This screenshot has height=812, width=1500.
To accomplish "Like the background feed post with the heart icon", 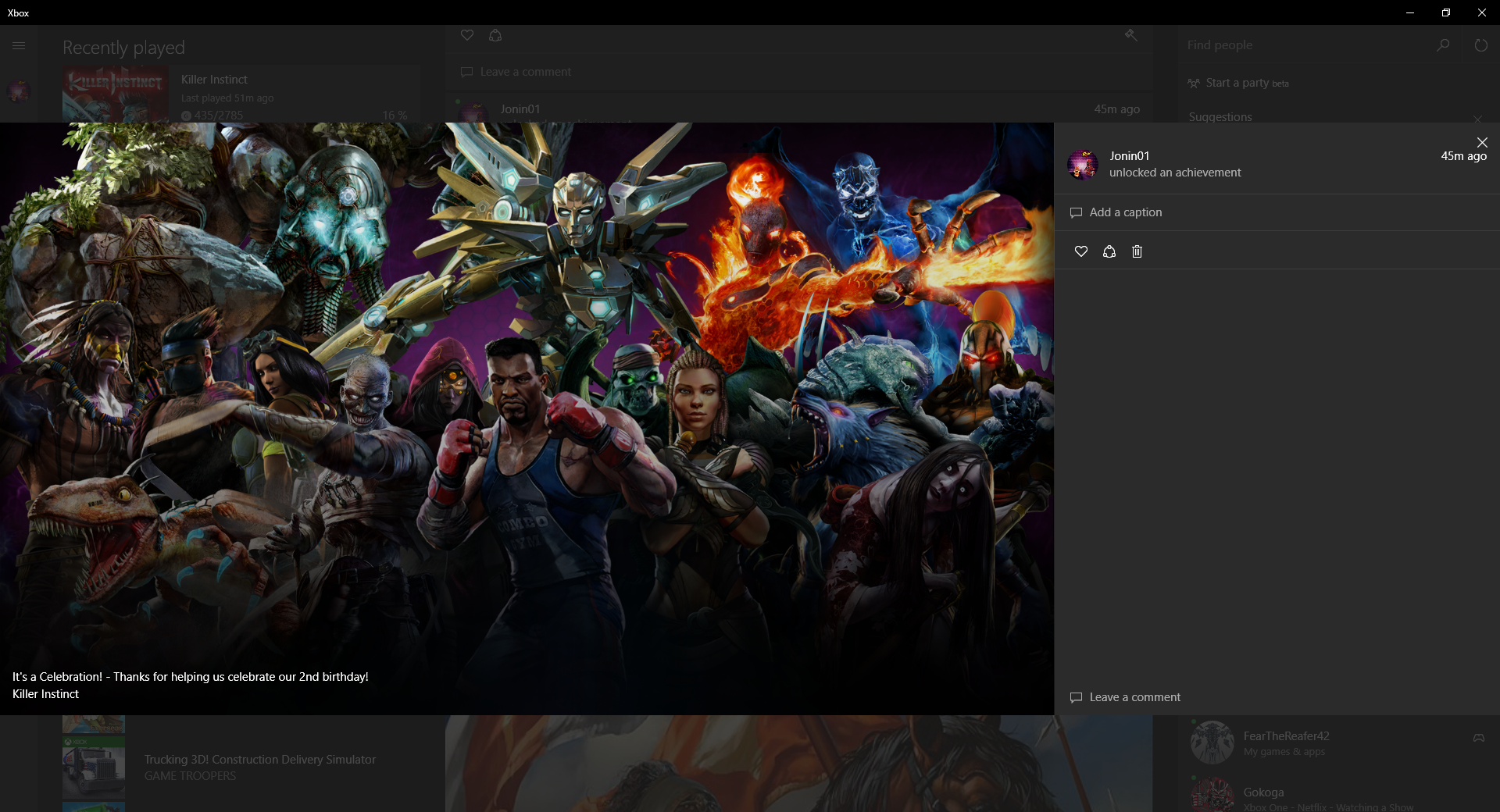I will (467, 35).
